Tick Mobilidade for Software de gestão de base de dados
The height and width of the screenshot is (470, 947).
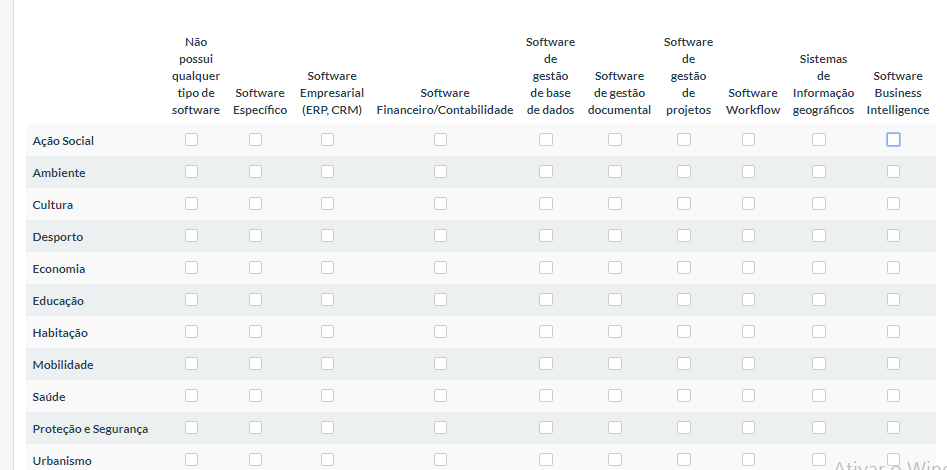[546, 364]
